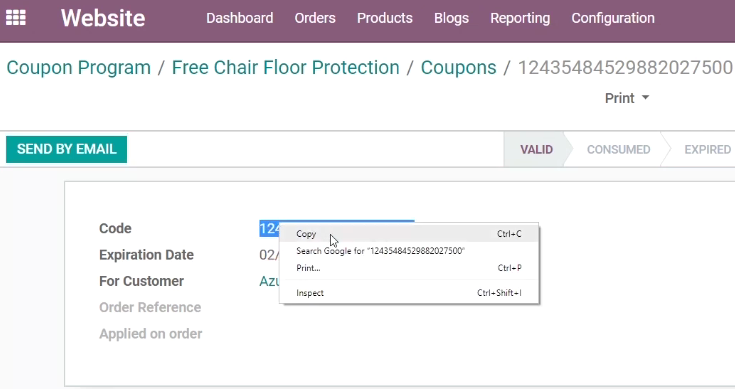Open the Dashboard menu
Viewport: 735px width, 389px height.
pyautogui.click(x=240, y=18)
